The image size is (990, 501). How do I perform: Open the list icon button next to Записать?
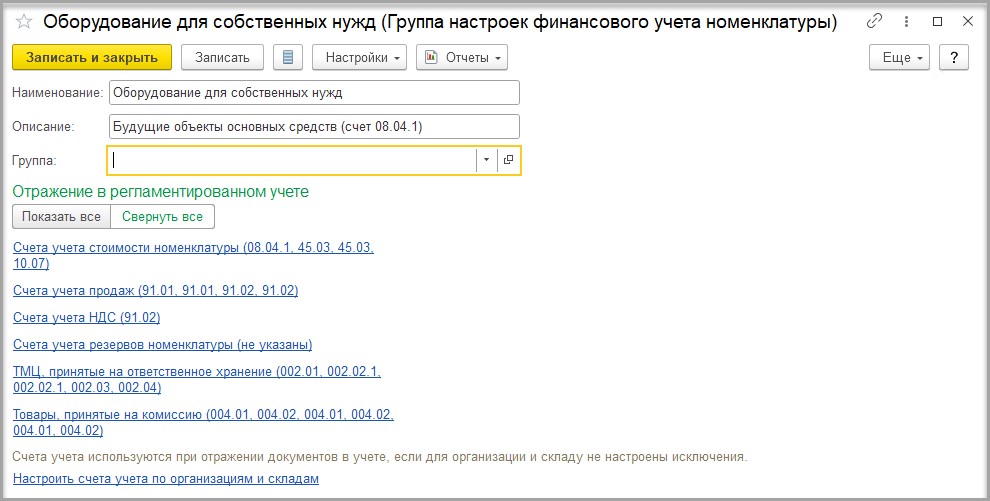pyautogui.click(x=288, y=57)
